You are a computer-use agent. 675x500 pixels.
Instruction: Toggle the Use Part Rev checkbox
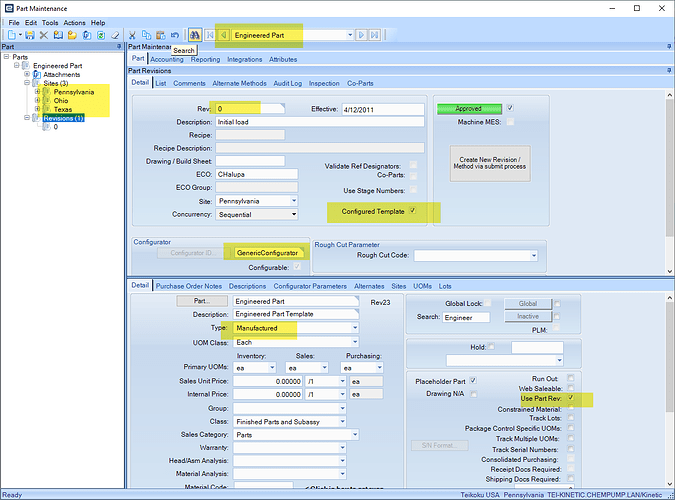click(x=571, y=398)
